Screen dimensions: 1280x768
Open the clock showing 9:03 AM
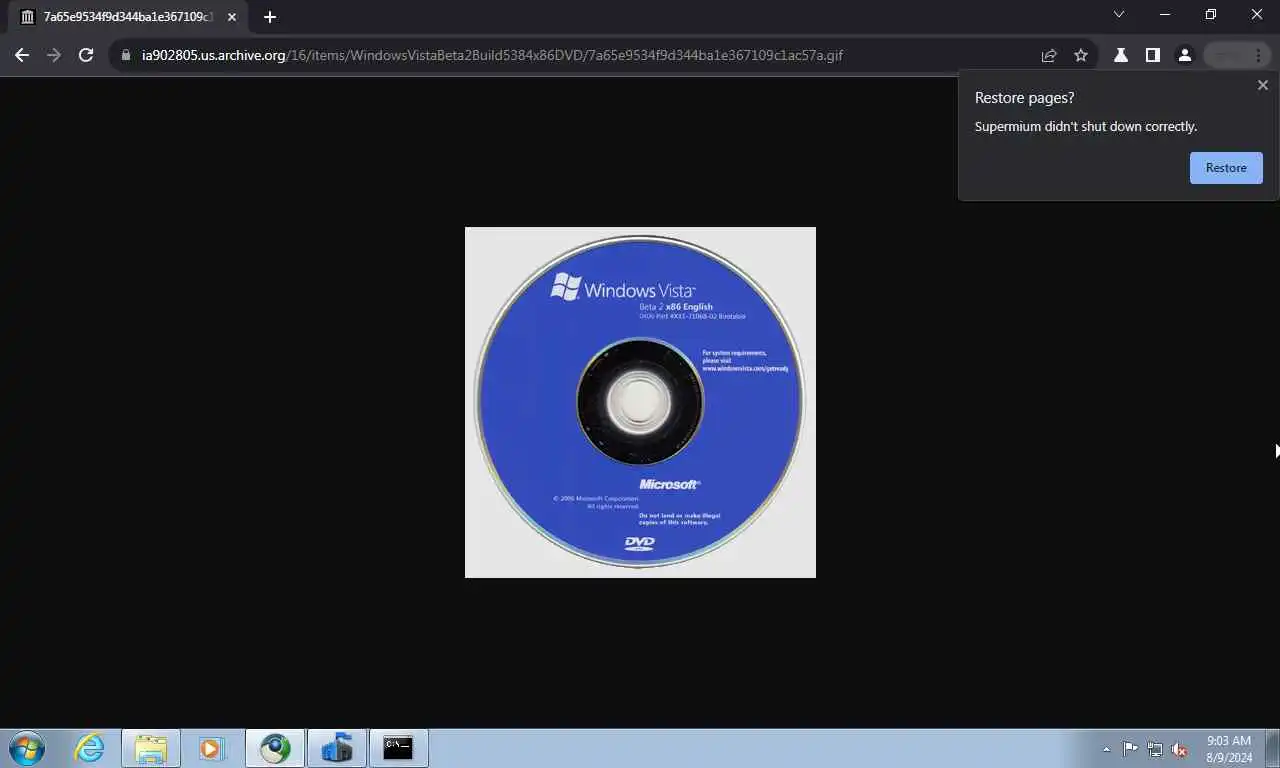(1229, 749)
